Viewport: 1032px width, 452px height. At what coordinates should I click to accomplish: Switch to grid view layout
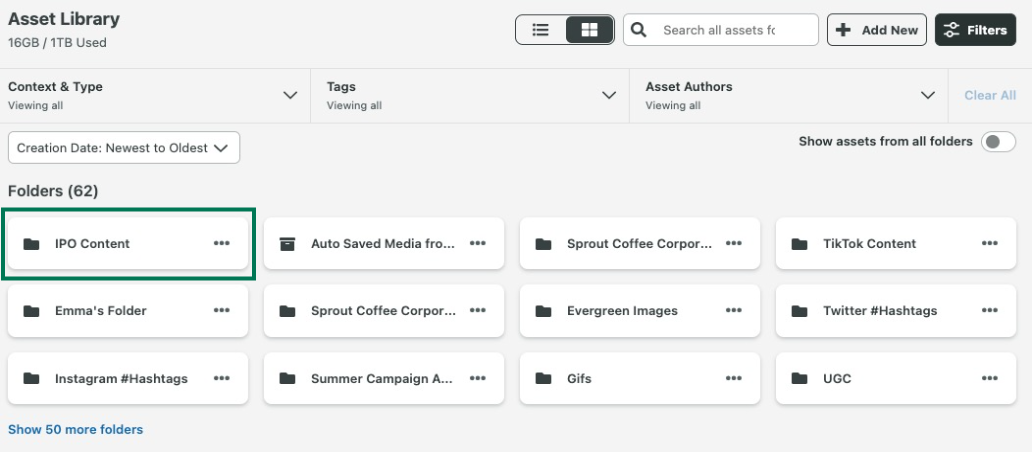click(x=589, y=30)
